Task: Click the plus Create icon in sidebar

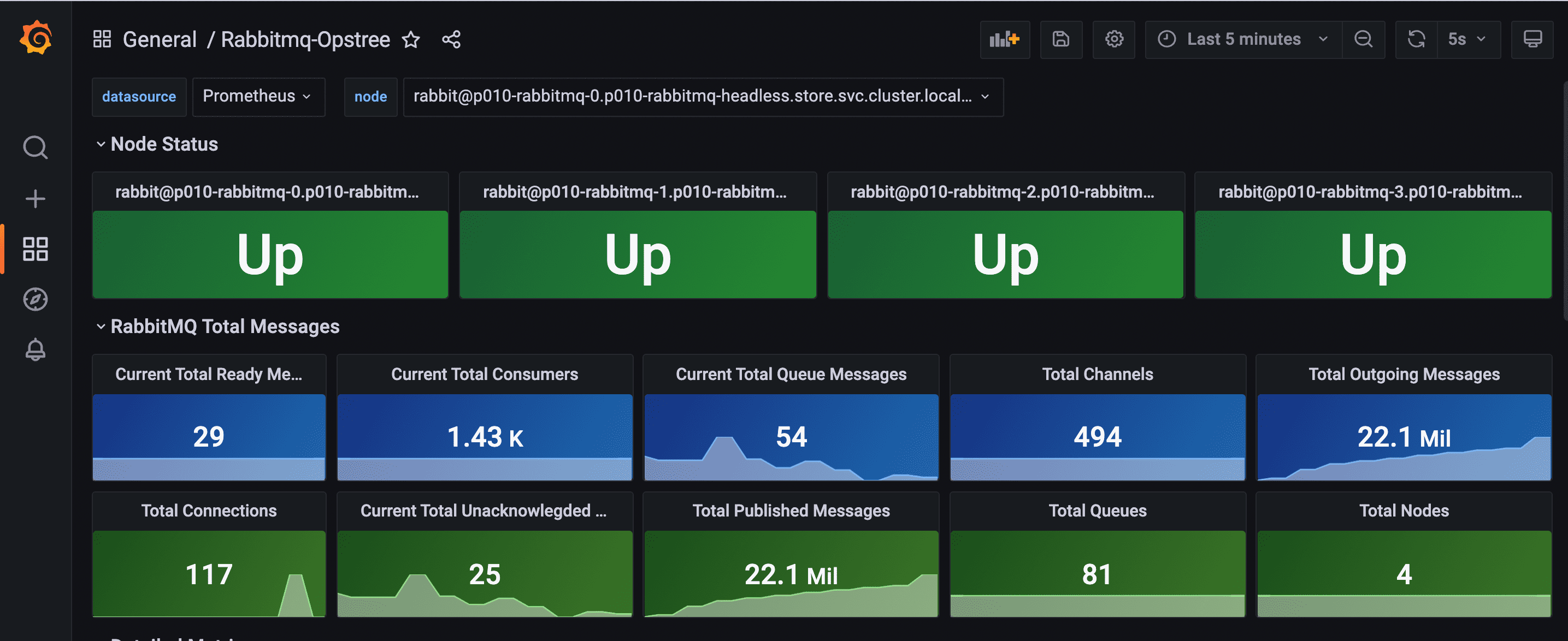Action: 36,199
